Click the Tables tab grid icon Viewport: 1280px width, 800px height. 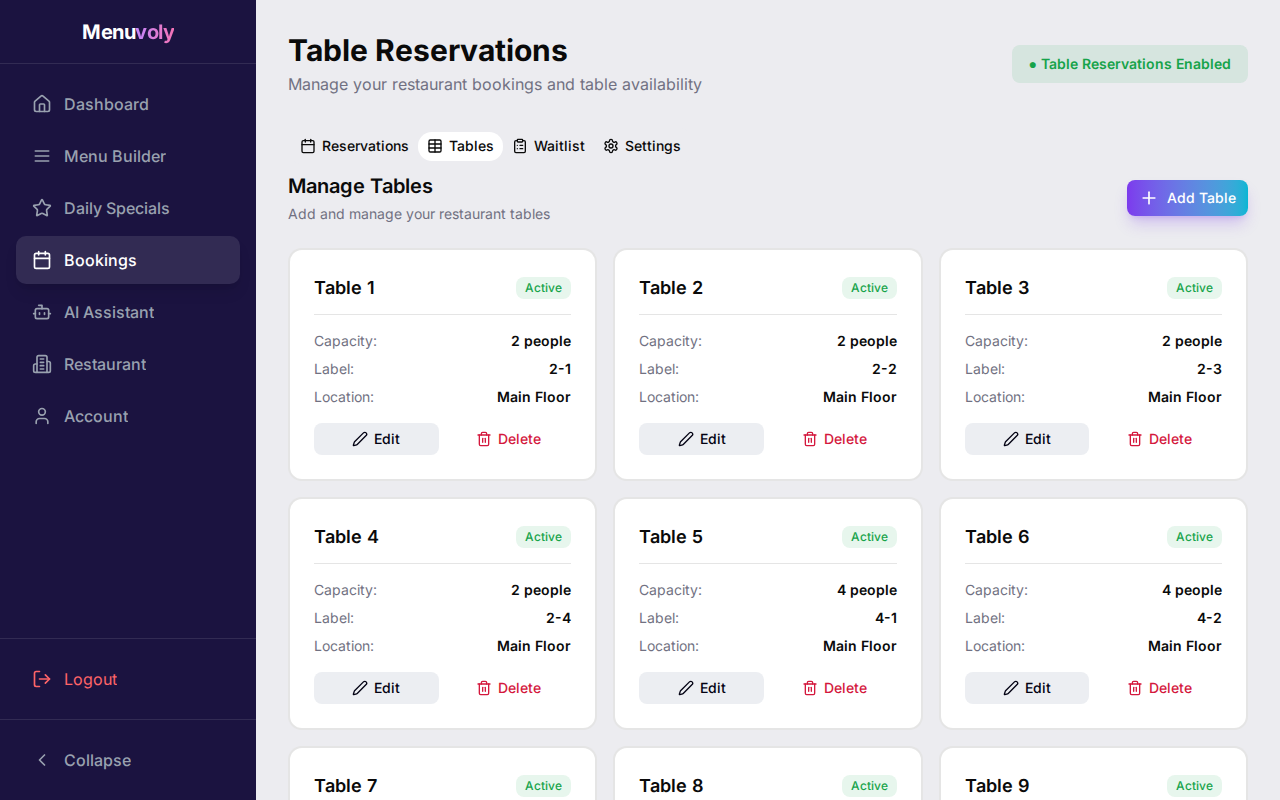click(435, 146)
